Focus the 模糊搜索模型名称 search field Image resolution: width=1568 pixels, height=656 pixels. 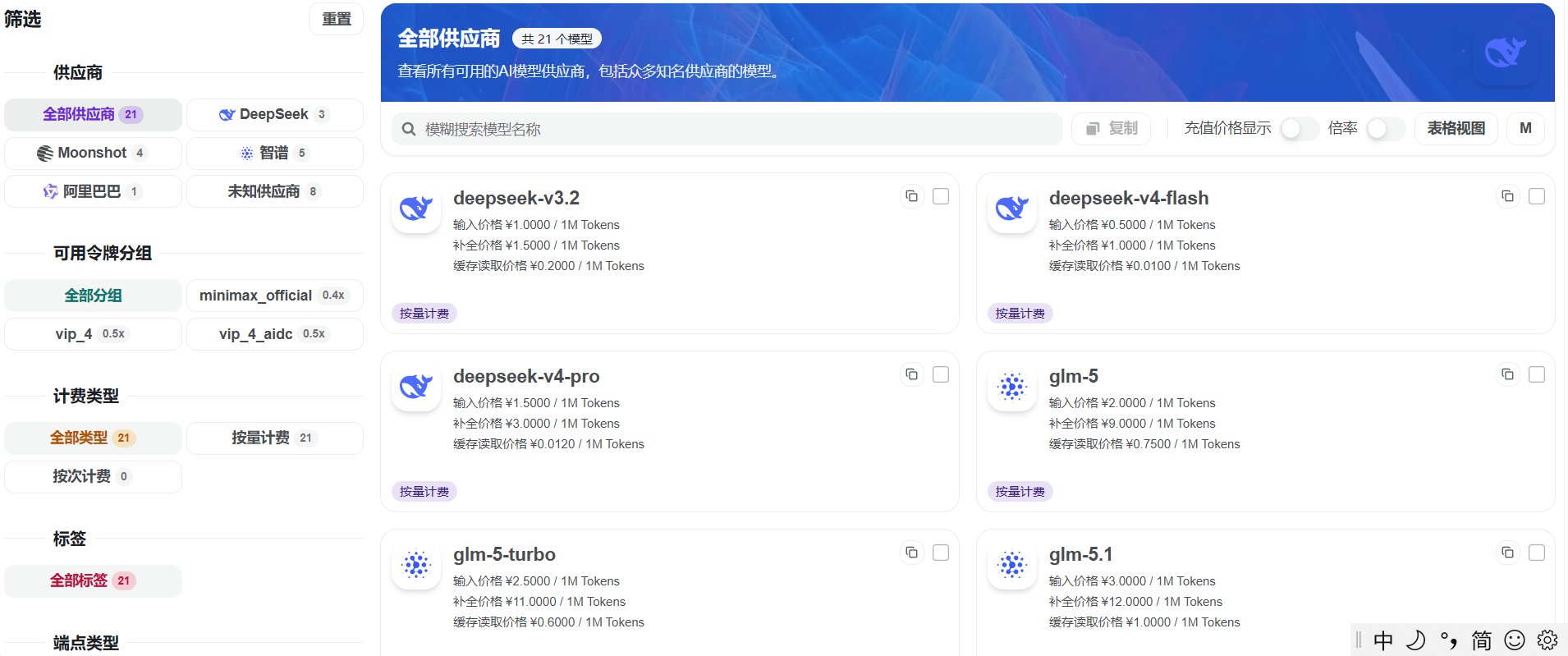point(727,129)
